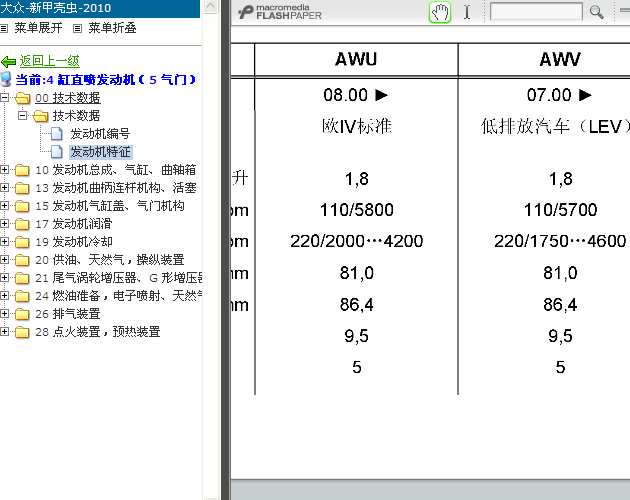
Task: Expand 13 发动机曲柄连杆机构 node
Action: pos(4,188)
